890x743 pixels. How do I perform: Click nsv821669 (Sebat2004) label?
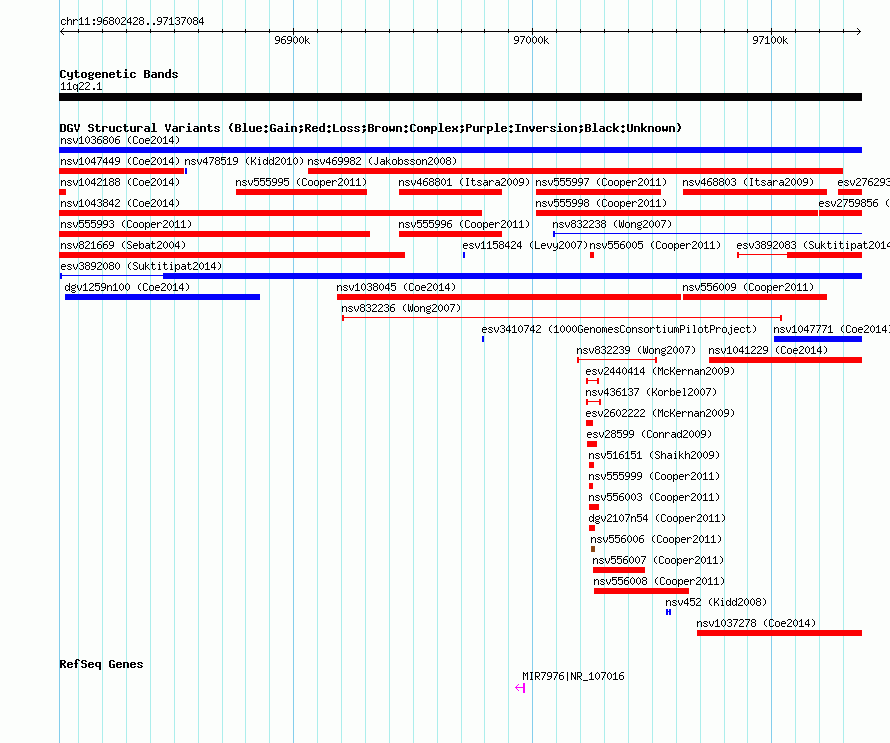coord(123,245)
